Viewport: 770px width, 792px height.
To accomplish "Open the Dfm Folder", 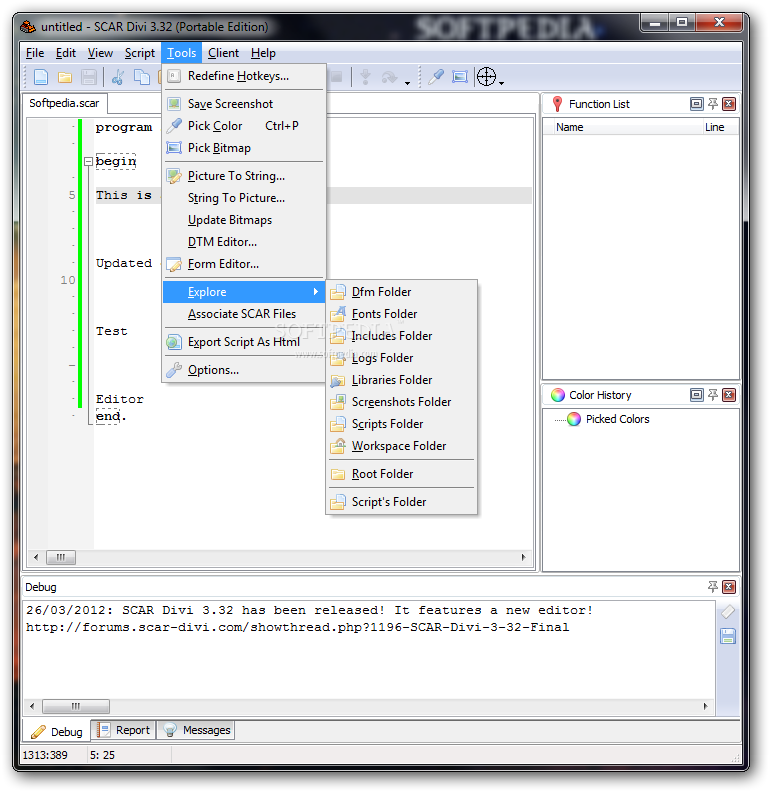I will (402, 292).
